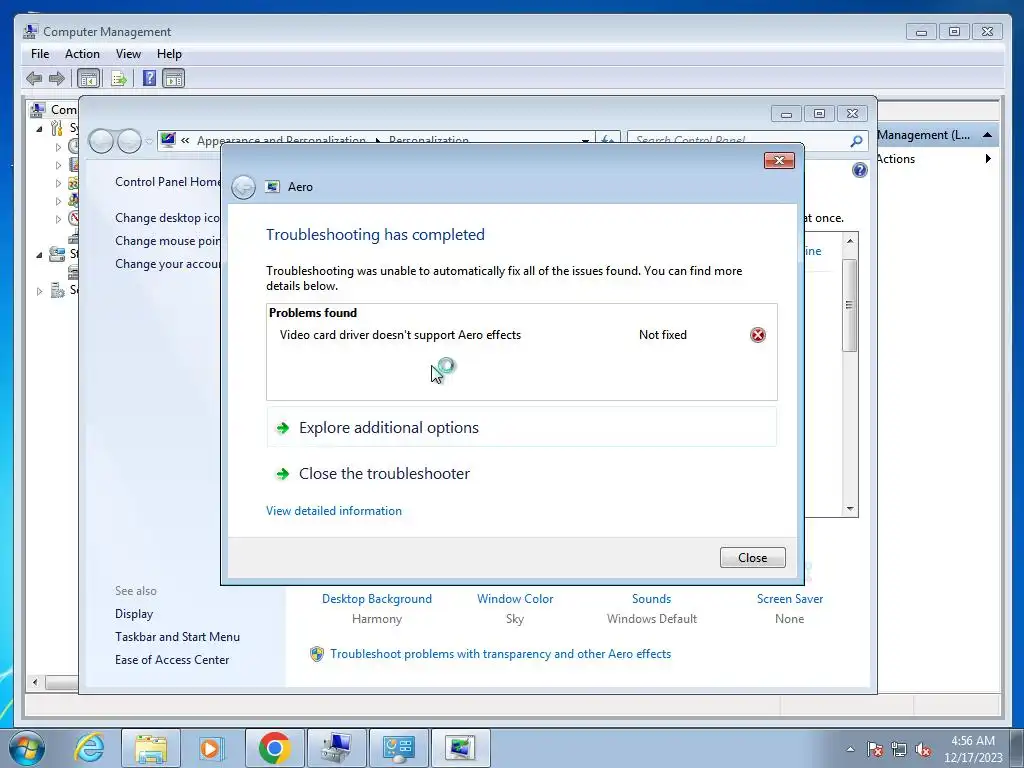
Task: Click the Close button in Aero dialog
Action: pyautogui.click(x=752, y=558)
